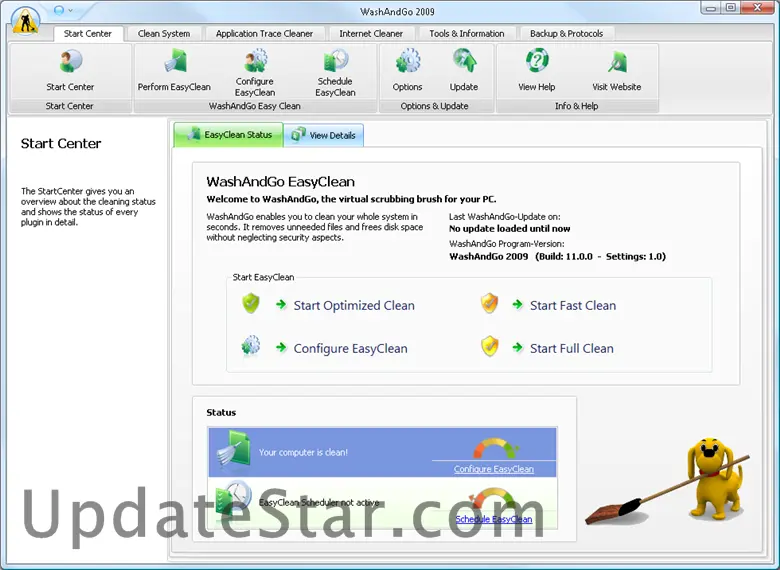The height and width of the screenshot is (570, 780).
Task: Maximize the WashAndGo 2009 window
Action: [x=730, y=8]
